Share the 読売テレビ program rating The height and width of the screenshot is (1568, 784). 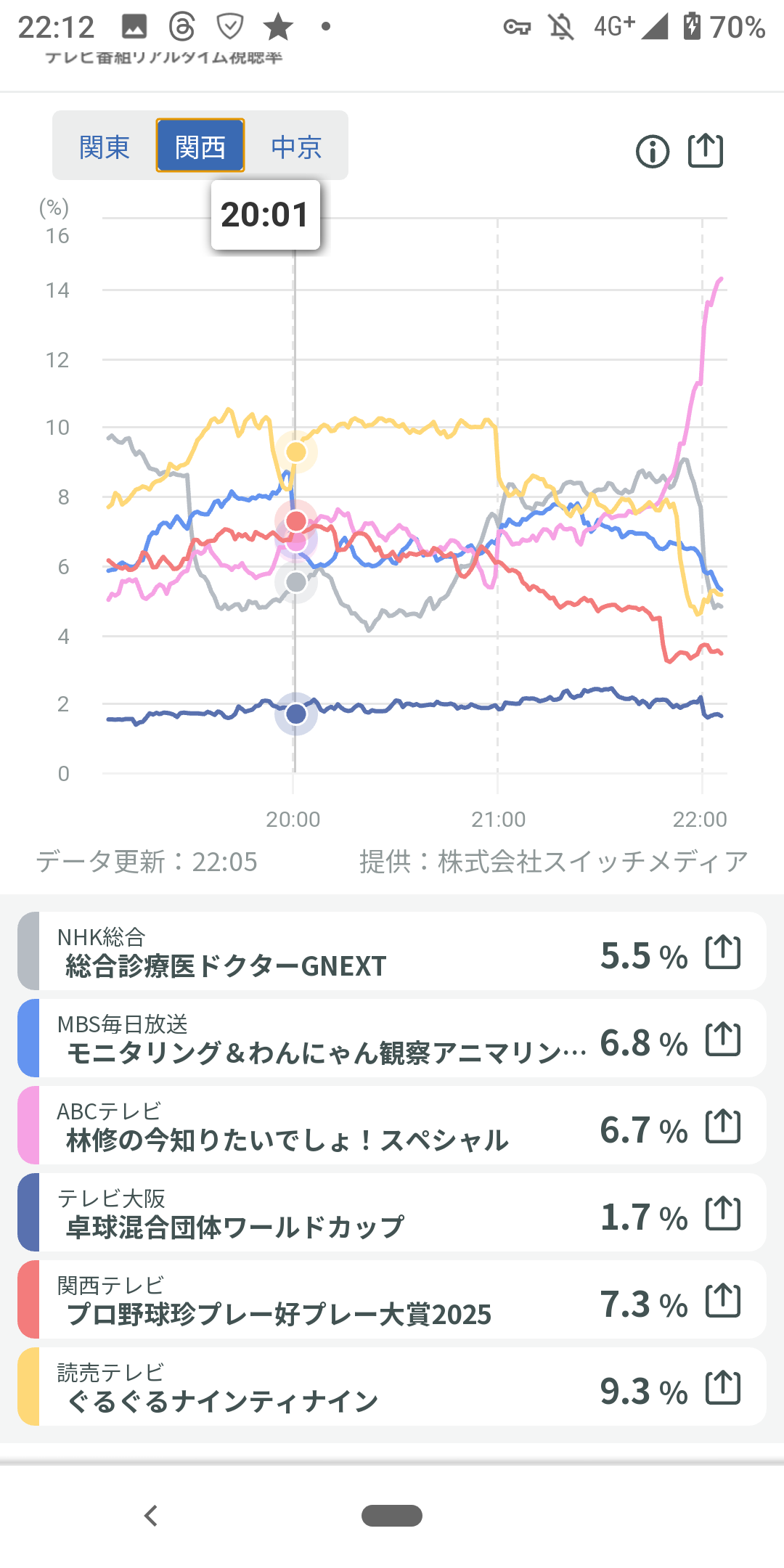723,1387
